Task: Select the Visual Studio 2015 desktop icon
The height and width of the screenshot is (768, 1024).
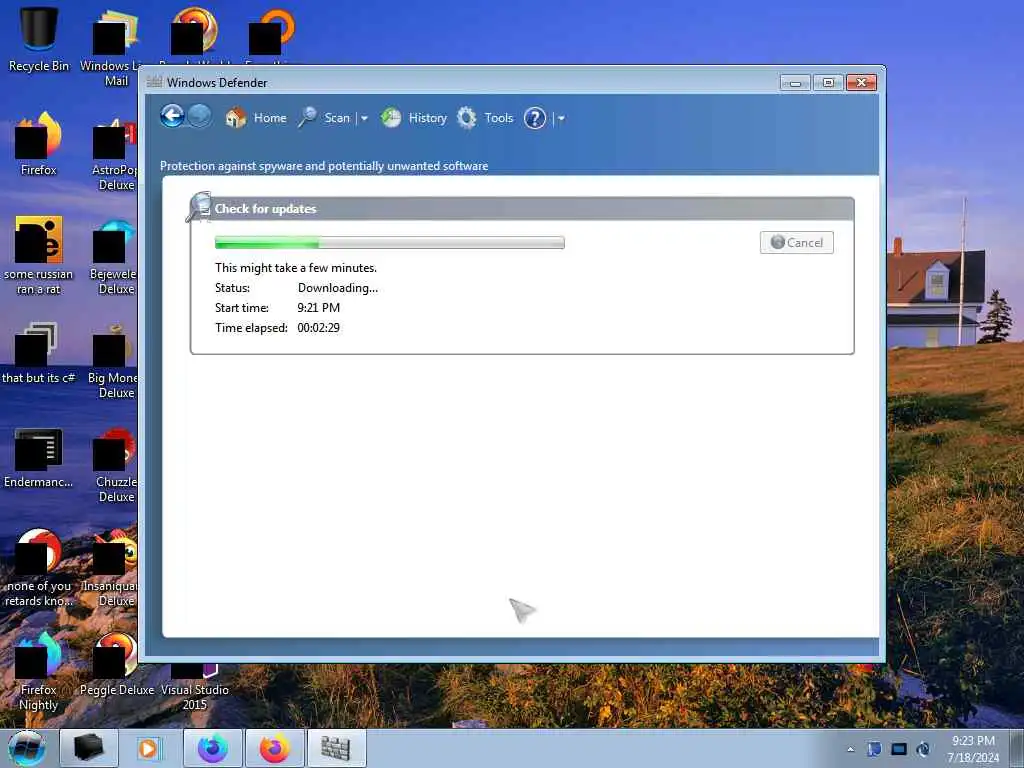Action: [x=195, y=686]
